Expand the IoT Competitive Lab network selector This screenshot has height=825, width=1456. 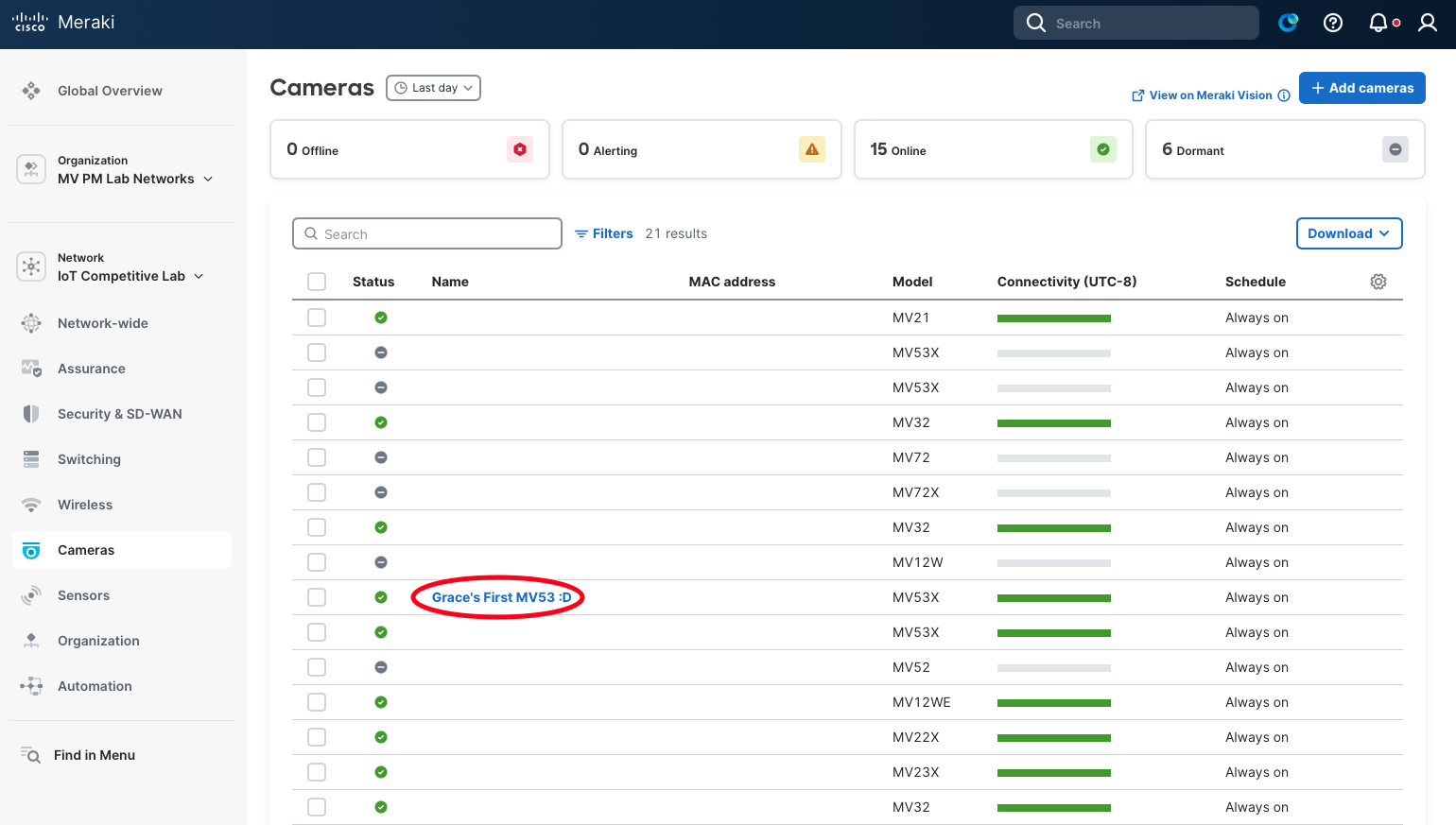point(130,276)
